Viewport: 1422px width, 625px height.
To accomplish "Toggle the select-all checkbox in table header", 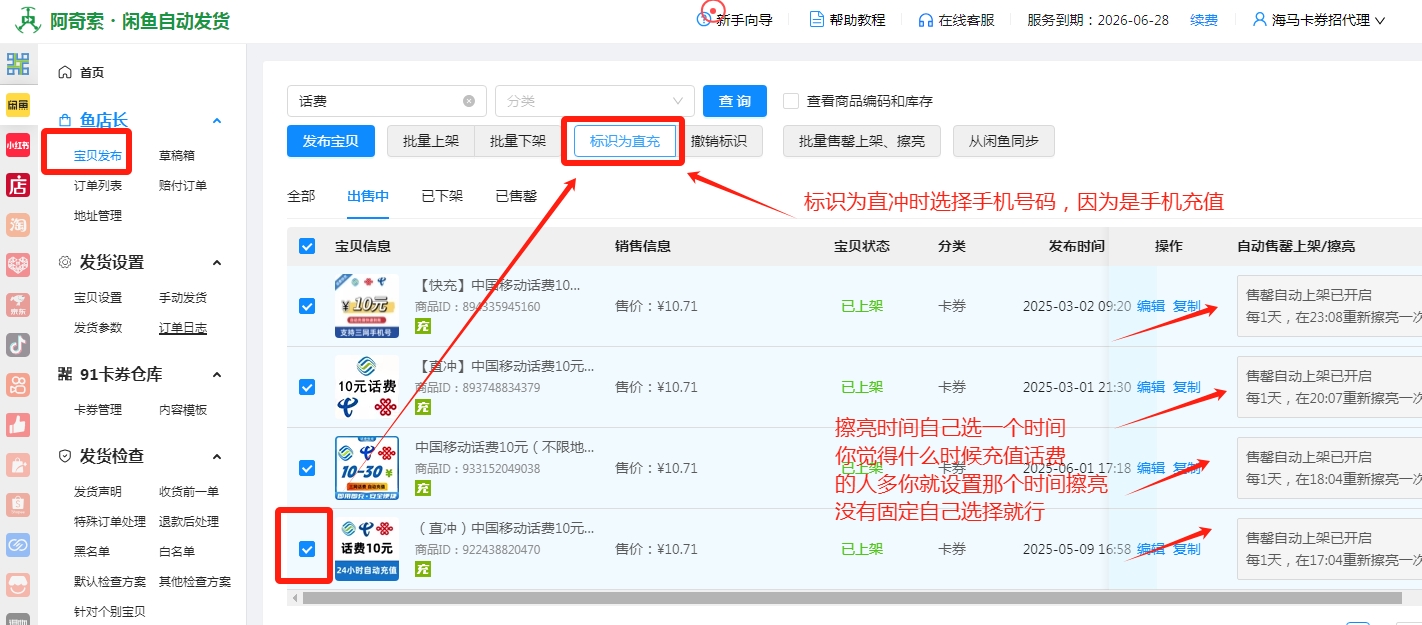I will (307, 246).
